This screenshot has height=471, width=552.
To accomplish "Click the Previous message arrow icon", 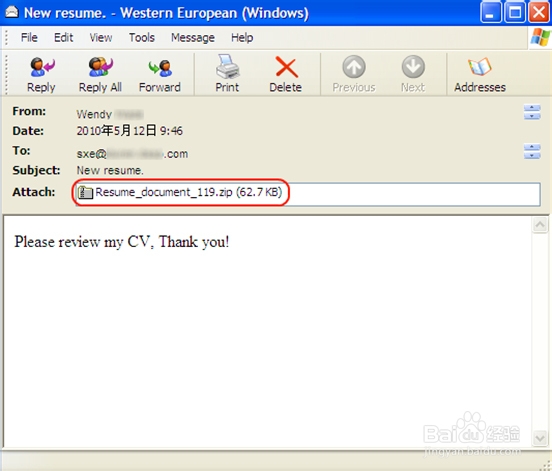I will tap(354, 66).
